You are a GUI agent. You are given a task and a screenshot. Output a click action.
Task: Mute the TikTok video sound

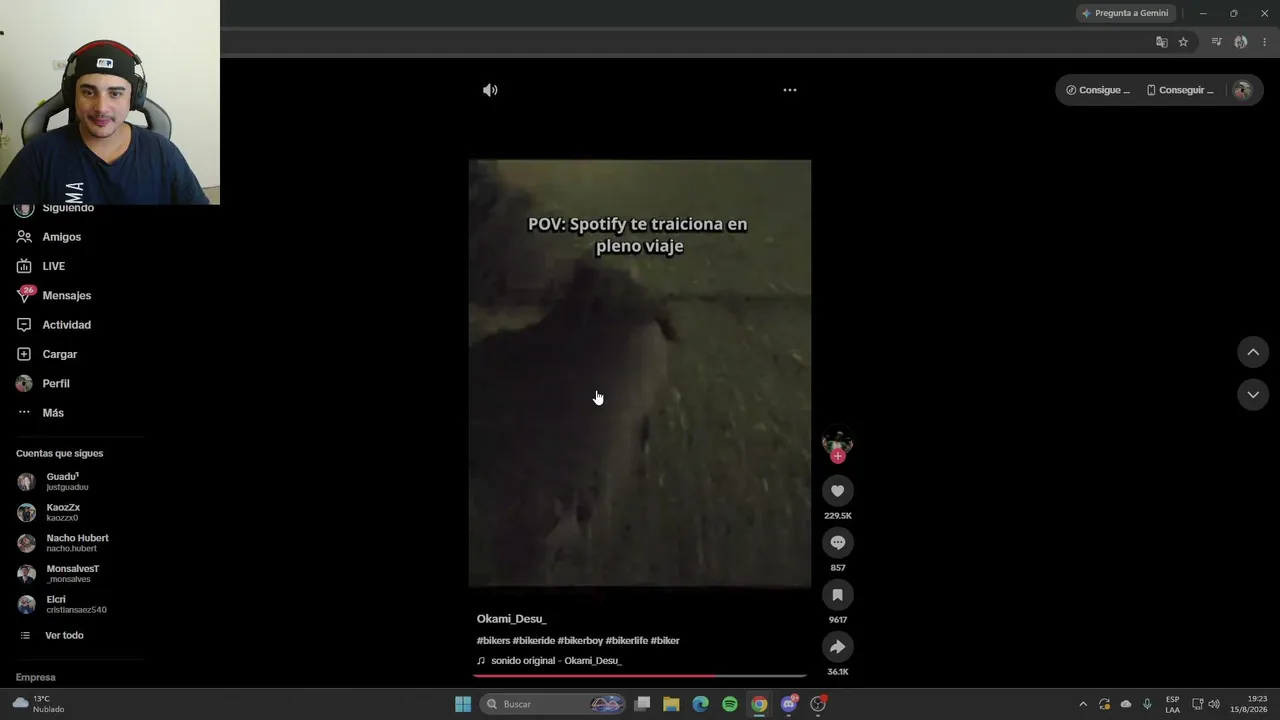coord(490,90)
